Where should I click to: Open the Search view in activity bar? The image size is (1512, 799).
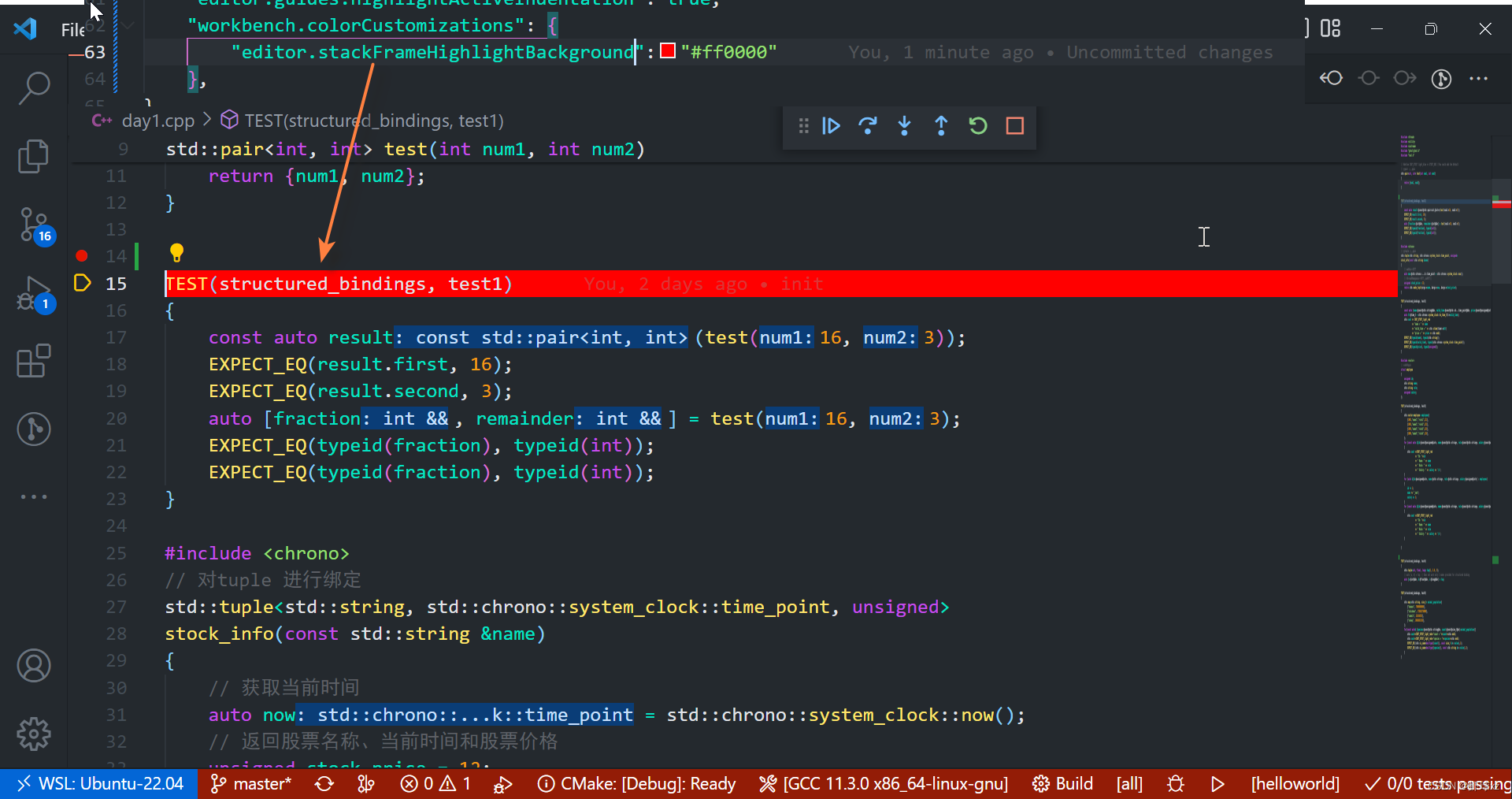point(34,87)
